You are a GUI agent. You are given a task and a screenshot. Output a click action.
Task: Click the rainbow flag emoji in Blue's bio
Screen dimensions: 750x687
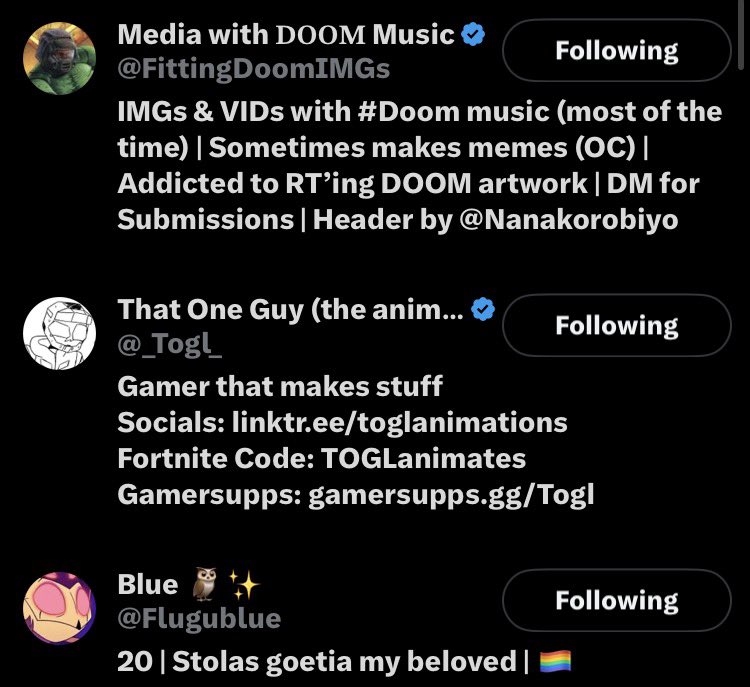(x=555, y=661)
